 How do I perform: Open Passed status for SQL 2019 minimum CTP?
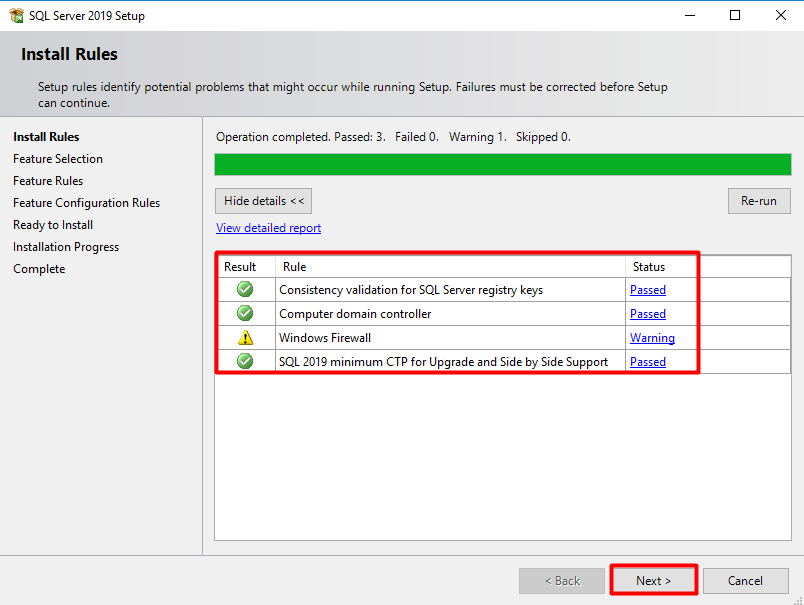tap(648, 362)
